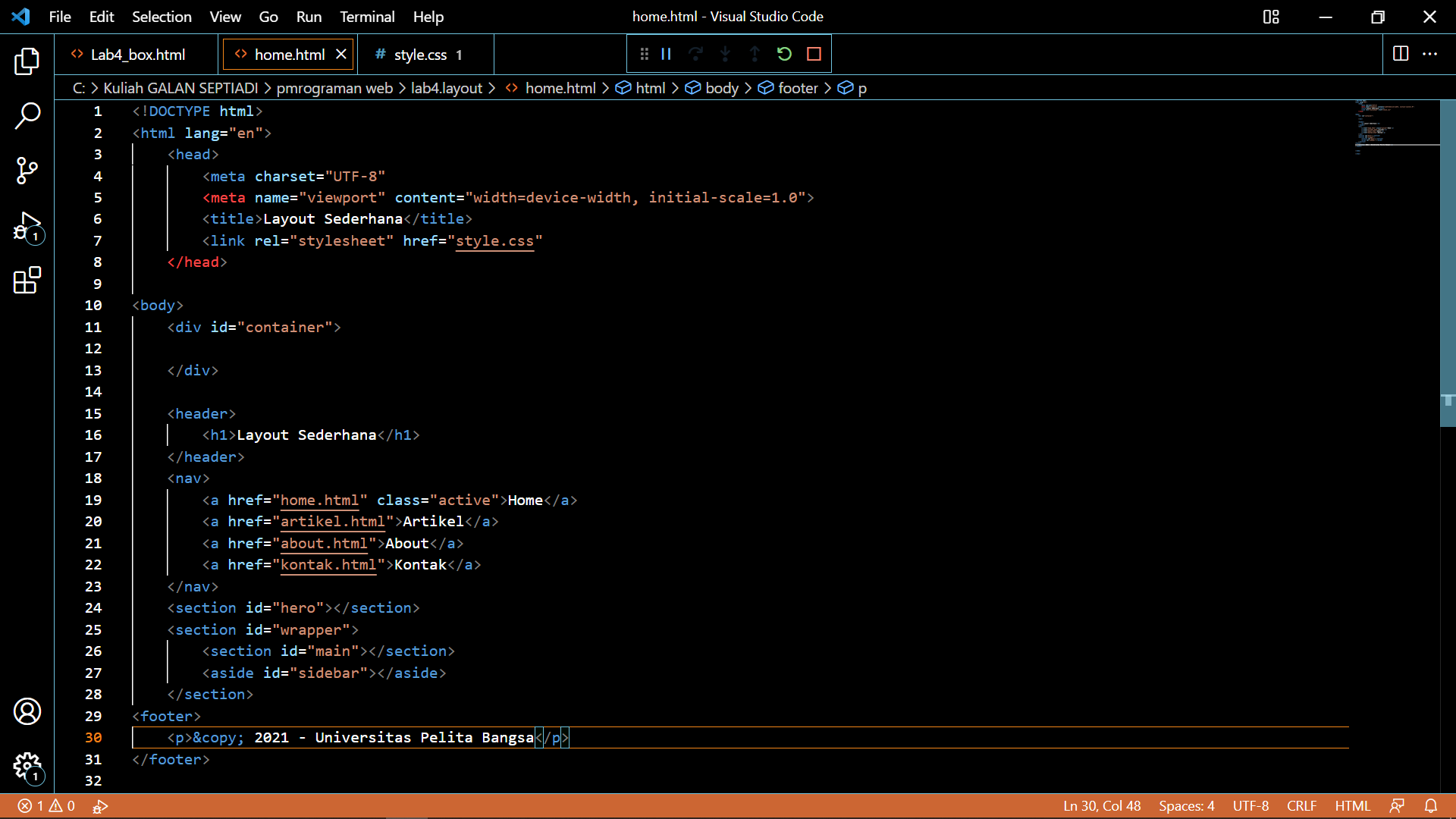The width and height of the screenshot is (1456, 819).
Task: Open the Terminal menu
Action: (367, 17)
